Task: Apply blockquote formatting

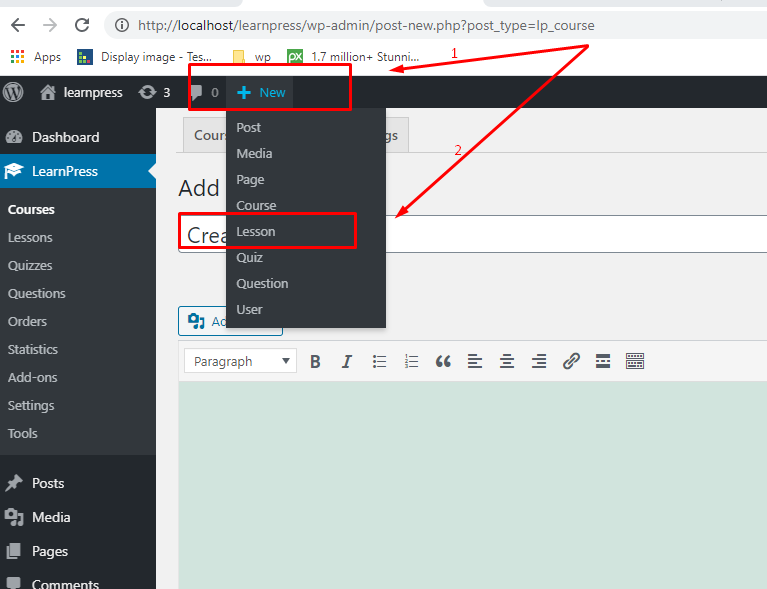Action: click(x=443, y=361)
